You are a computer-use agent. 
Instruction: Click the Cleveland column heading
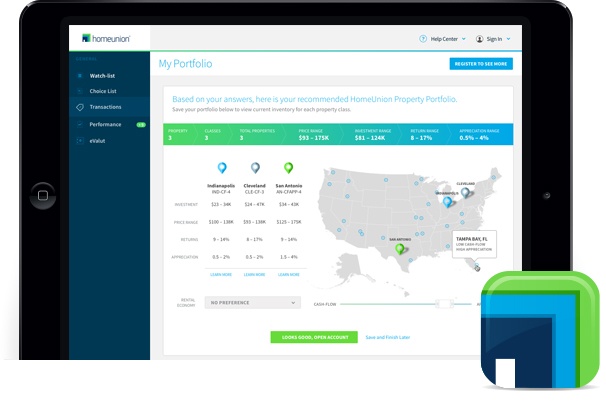coord(255,186)
